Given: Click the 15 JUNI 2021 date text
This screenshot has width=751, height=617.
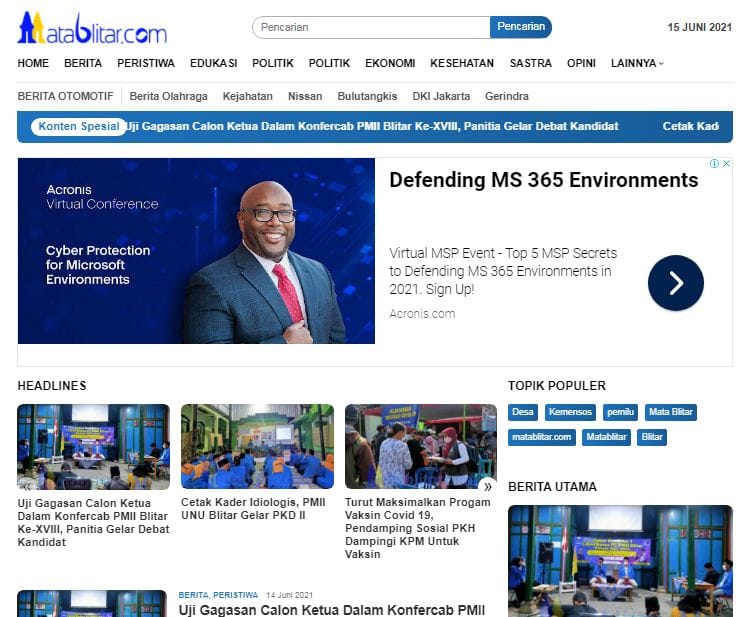Looking at the screenshot, I should pyautogui.click(x=700, y=27).
